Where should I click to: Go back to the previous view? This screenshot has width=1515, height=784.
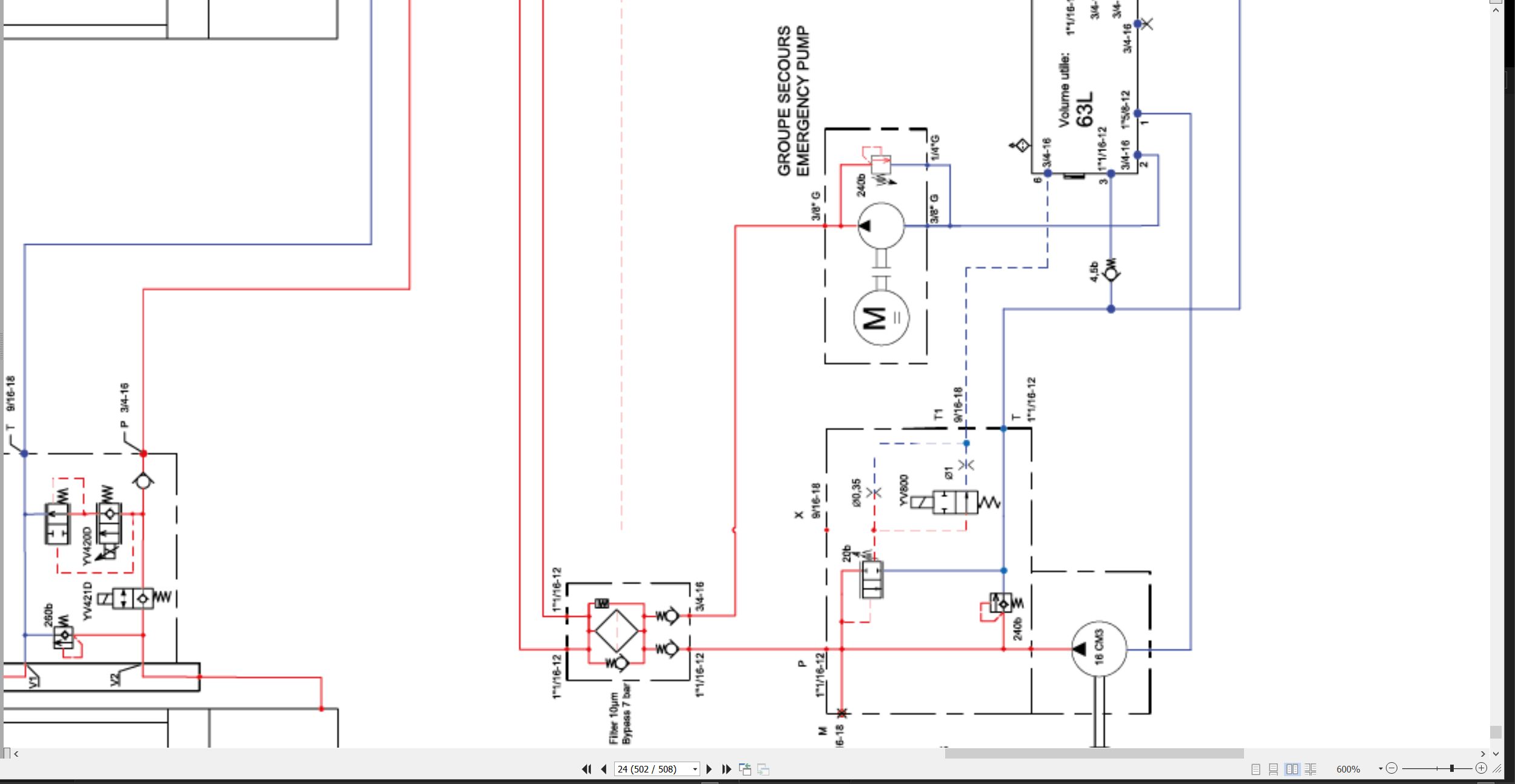(745, 769)
